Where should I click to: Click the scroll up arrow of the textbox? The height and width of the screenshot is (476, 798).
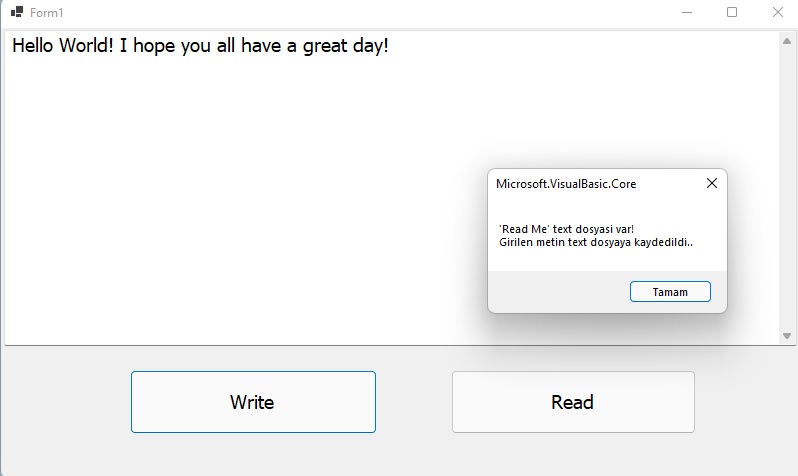pos(787,41)
